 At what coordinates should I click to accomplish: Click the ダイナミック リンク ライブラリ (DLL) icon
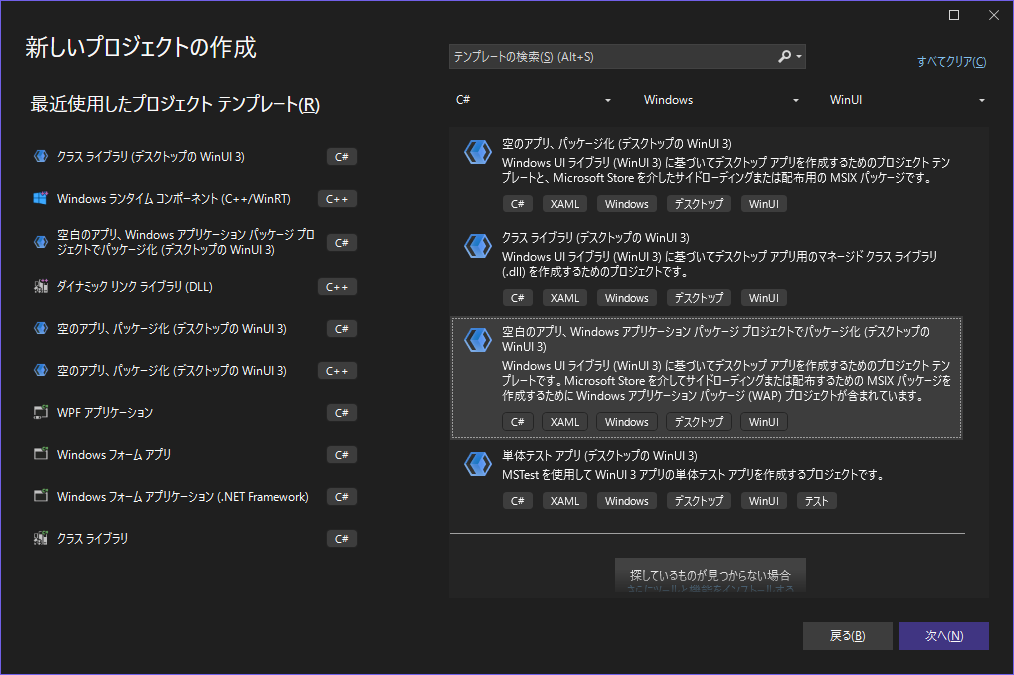click(x=39, y=286)
